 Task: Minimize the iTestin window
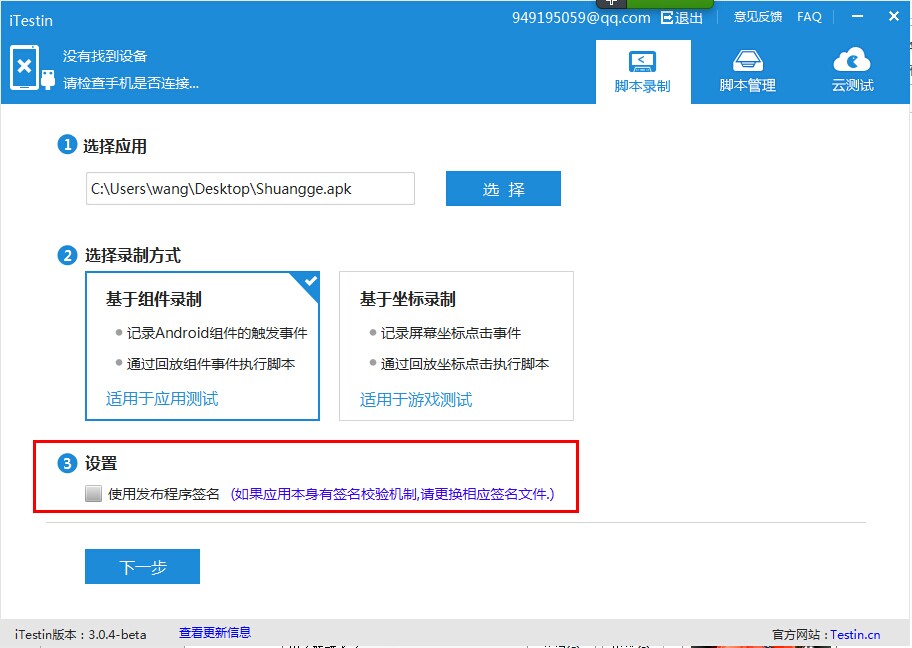tap(857, 16)
